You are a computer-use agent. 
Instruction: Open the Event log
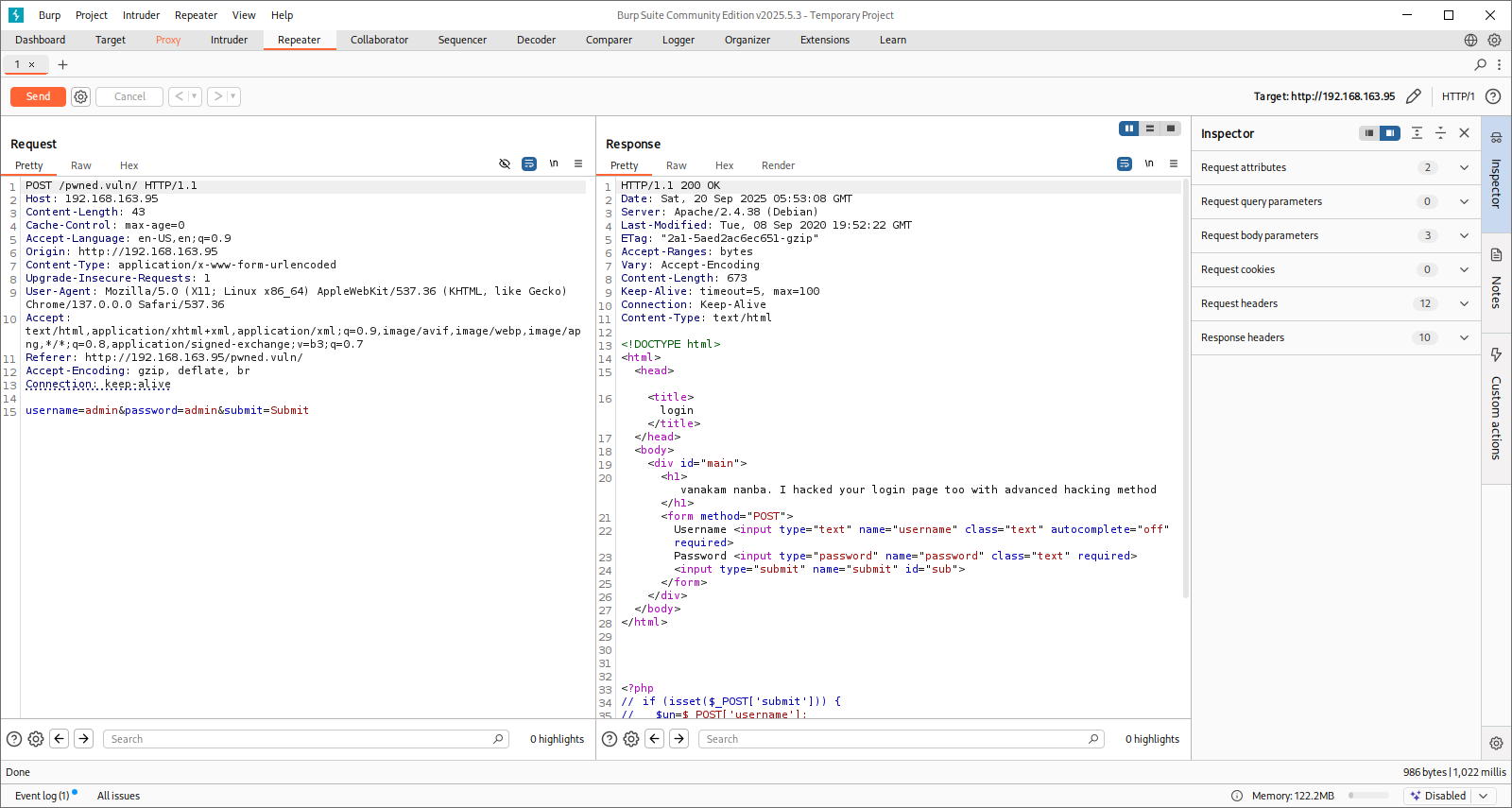43,796
